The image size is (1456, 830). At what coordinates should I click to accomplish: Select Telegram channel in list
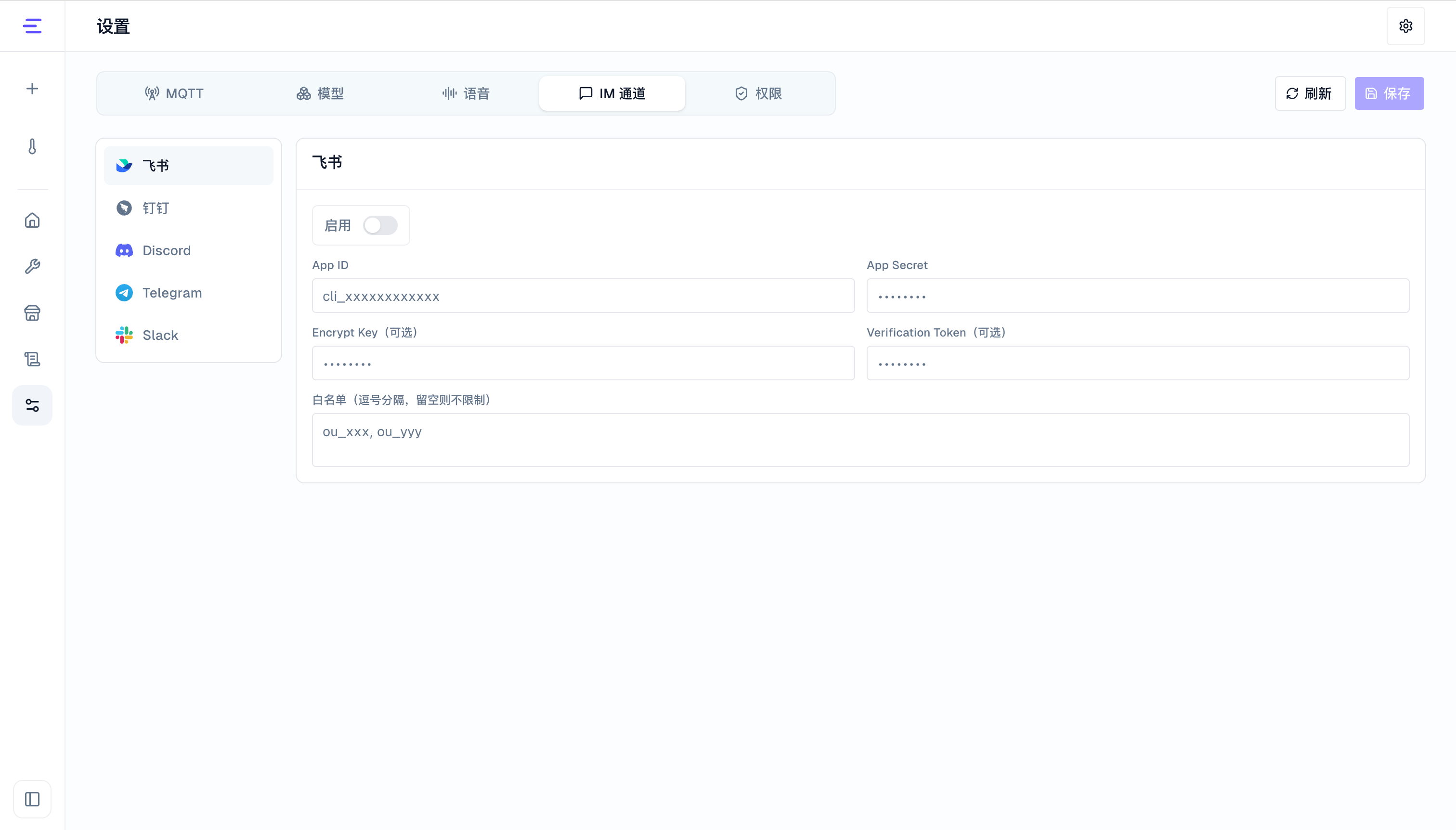pos(189,292)
